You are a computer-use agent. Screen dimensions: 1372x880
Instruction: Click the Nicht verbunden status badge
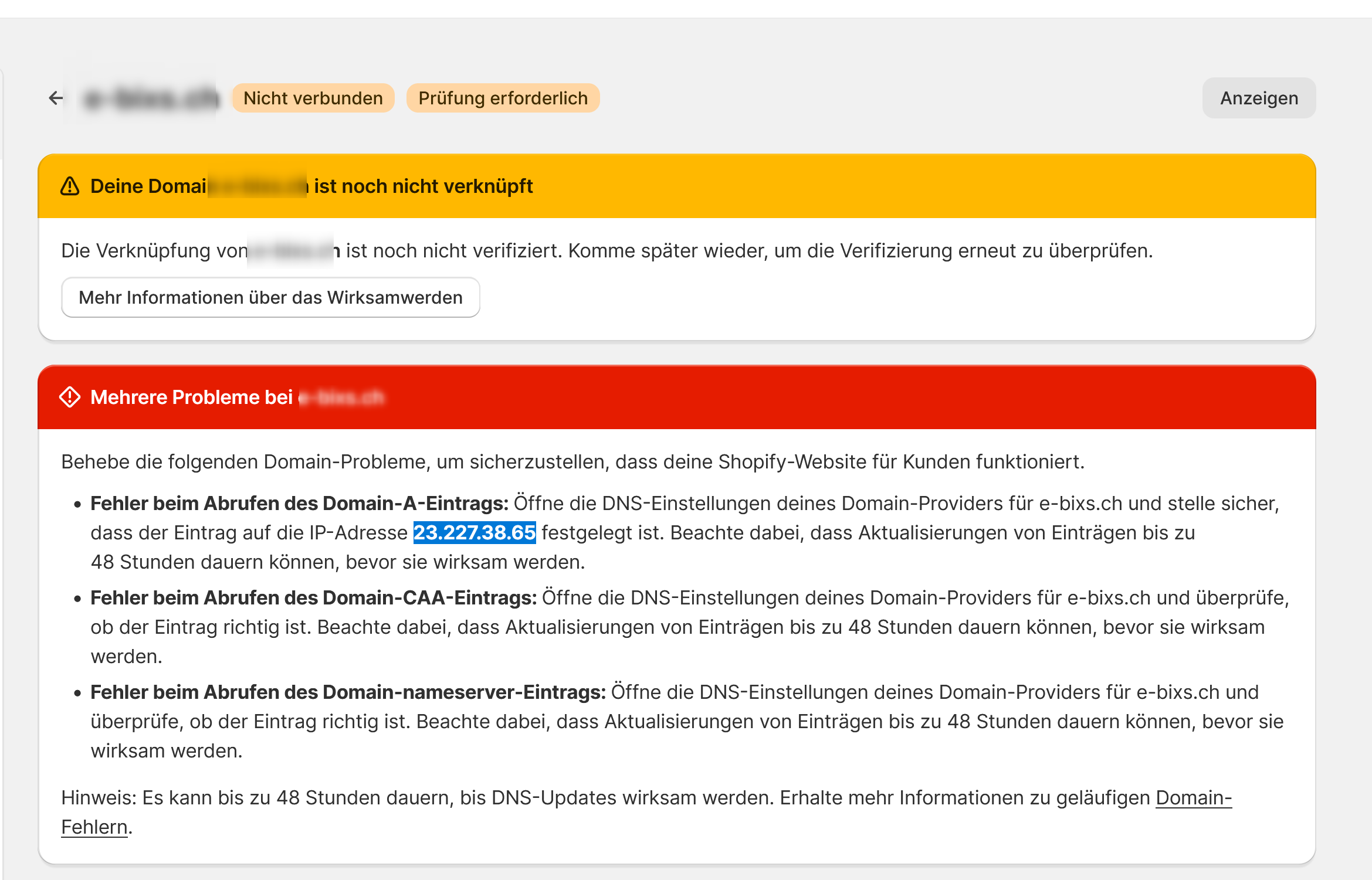(313, 98)
